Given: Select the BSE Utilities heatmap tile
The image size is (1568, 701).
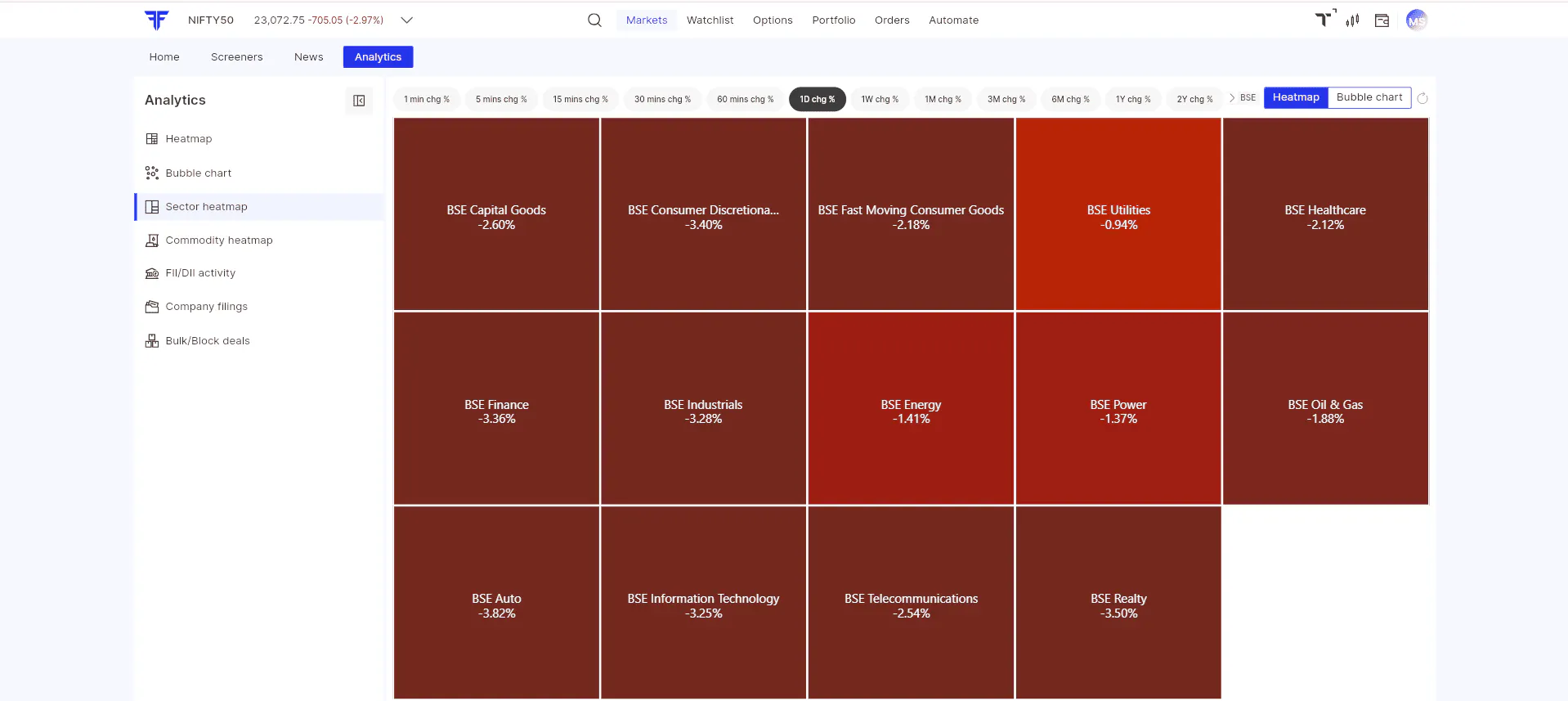Looking at the screenshot, I should coord(1118,214).
